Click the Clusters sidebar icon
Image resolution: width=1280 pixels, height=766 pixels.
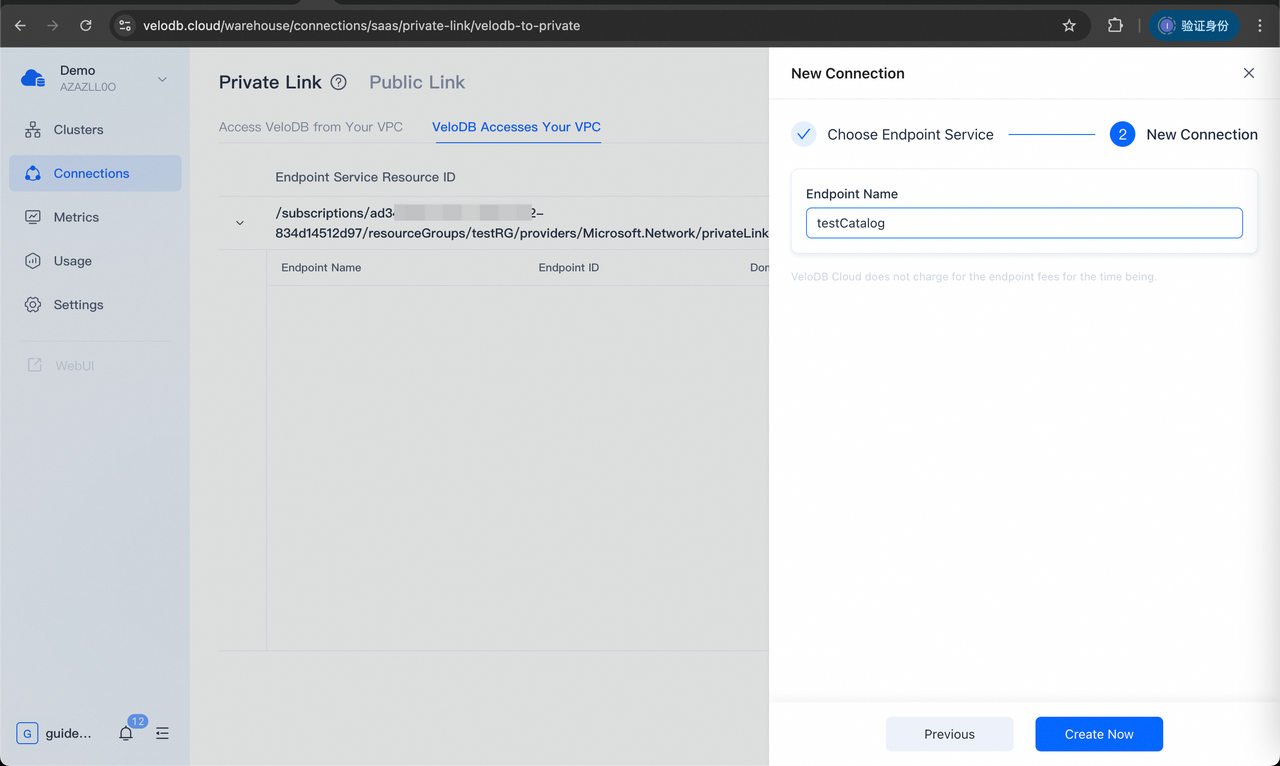(x=33, y=130)
